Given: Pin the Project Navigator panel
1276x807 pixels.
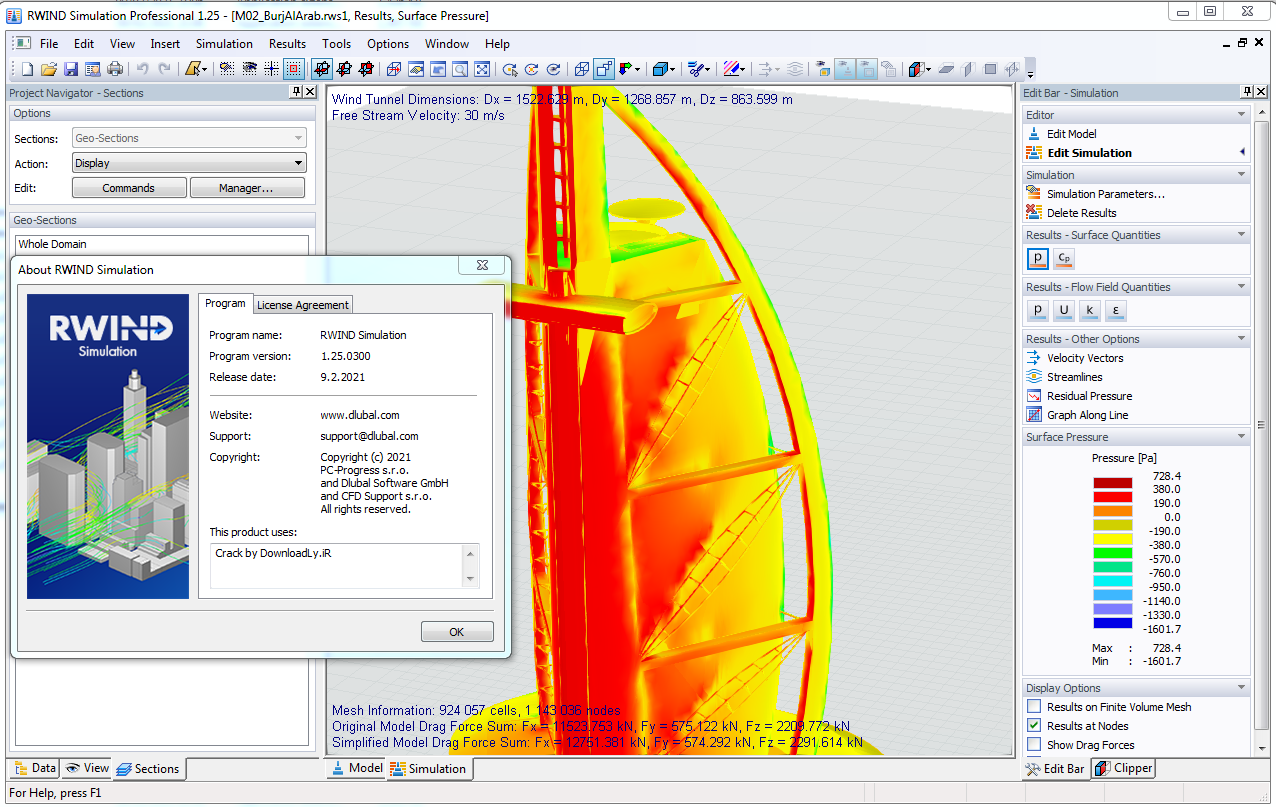Looking at the screenshot, I should coord(296,92).
